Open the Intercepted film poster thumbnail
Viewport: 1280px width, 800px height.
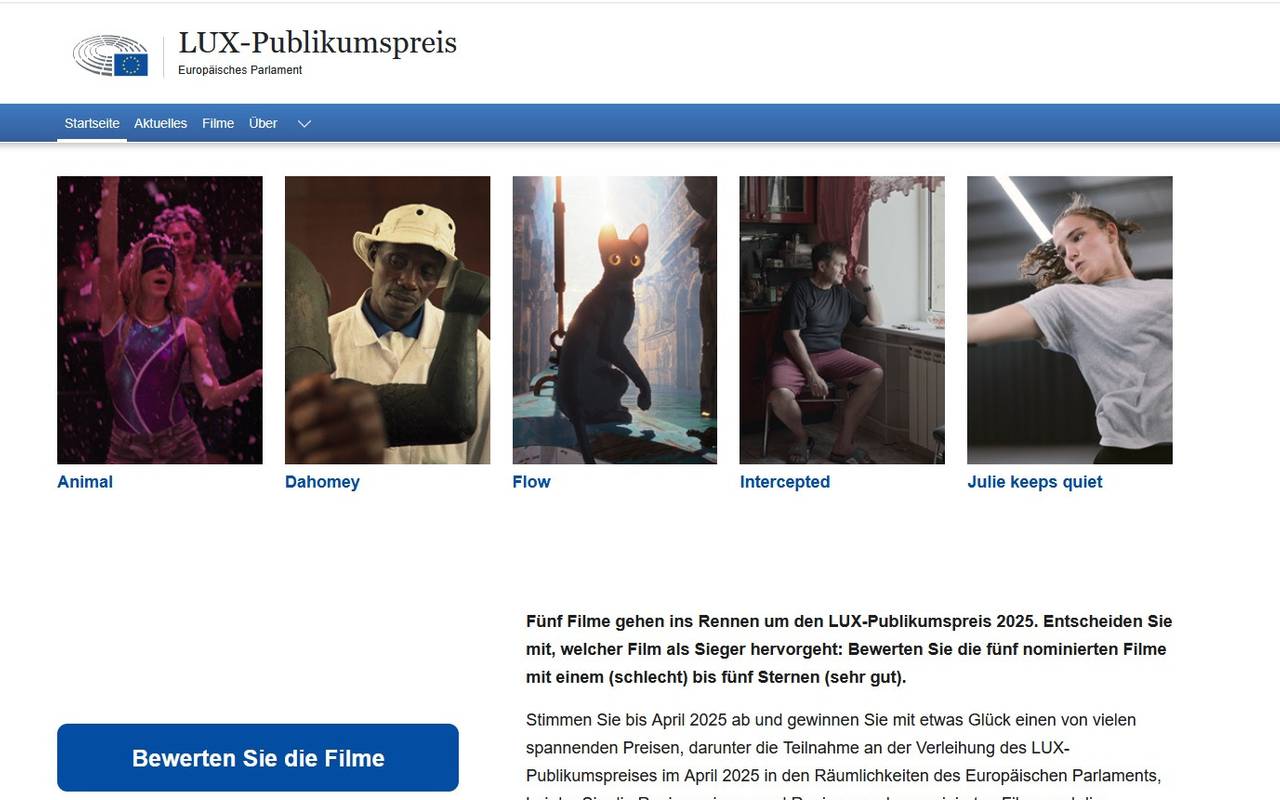(842, 320)
